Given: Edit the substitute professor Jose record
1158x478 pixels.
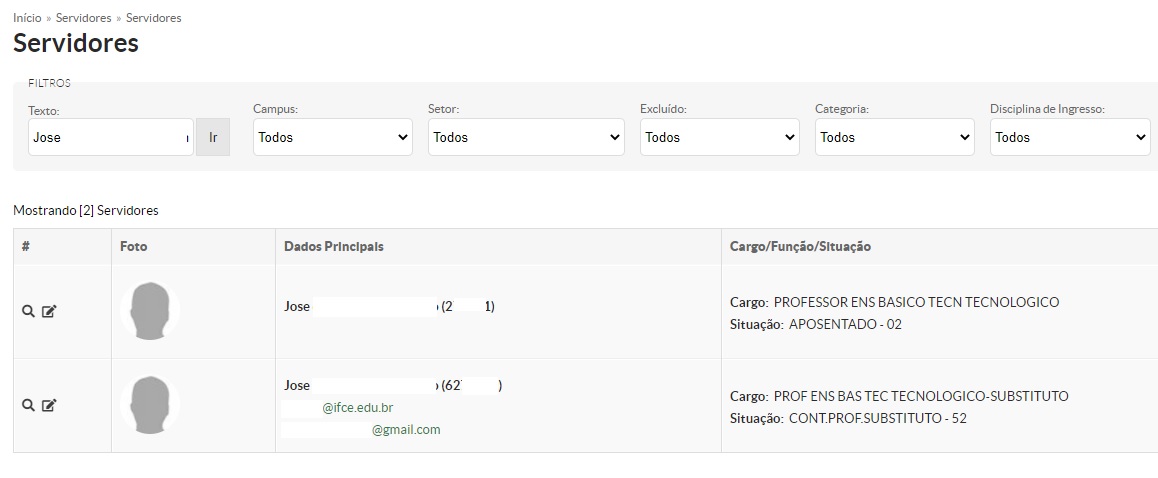Looking at the screenshot, I should pyautogui.click(x=49, y=405).
